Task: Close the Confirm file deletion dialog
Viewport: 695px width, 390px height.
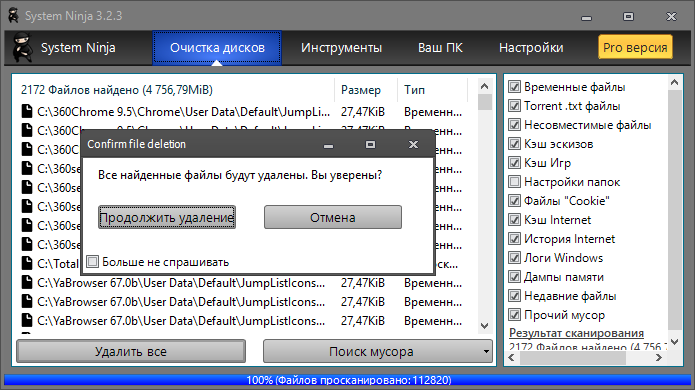Action: 413,144
